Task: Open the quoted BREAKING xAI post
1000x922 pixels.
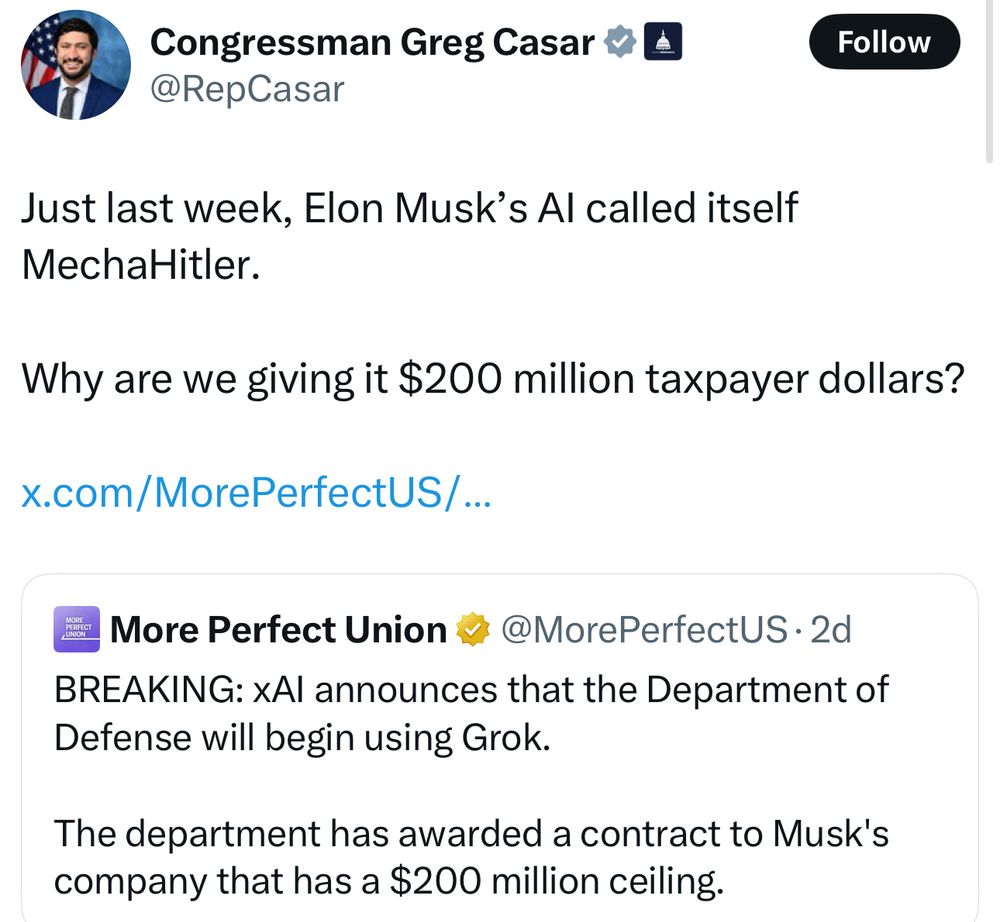Action: (x=500, y=747)
